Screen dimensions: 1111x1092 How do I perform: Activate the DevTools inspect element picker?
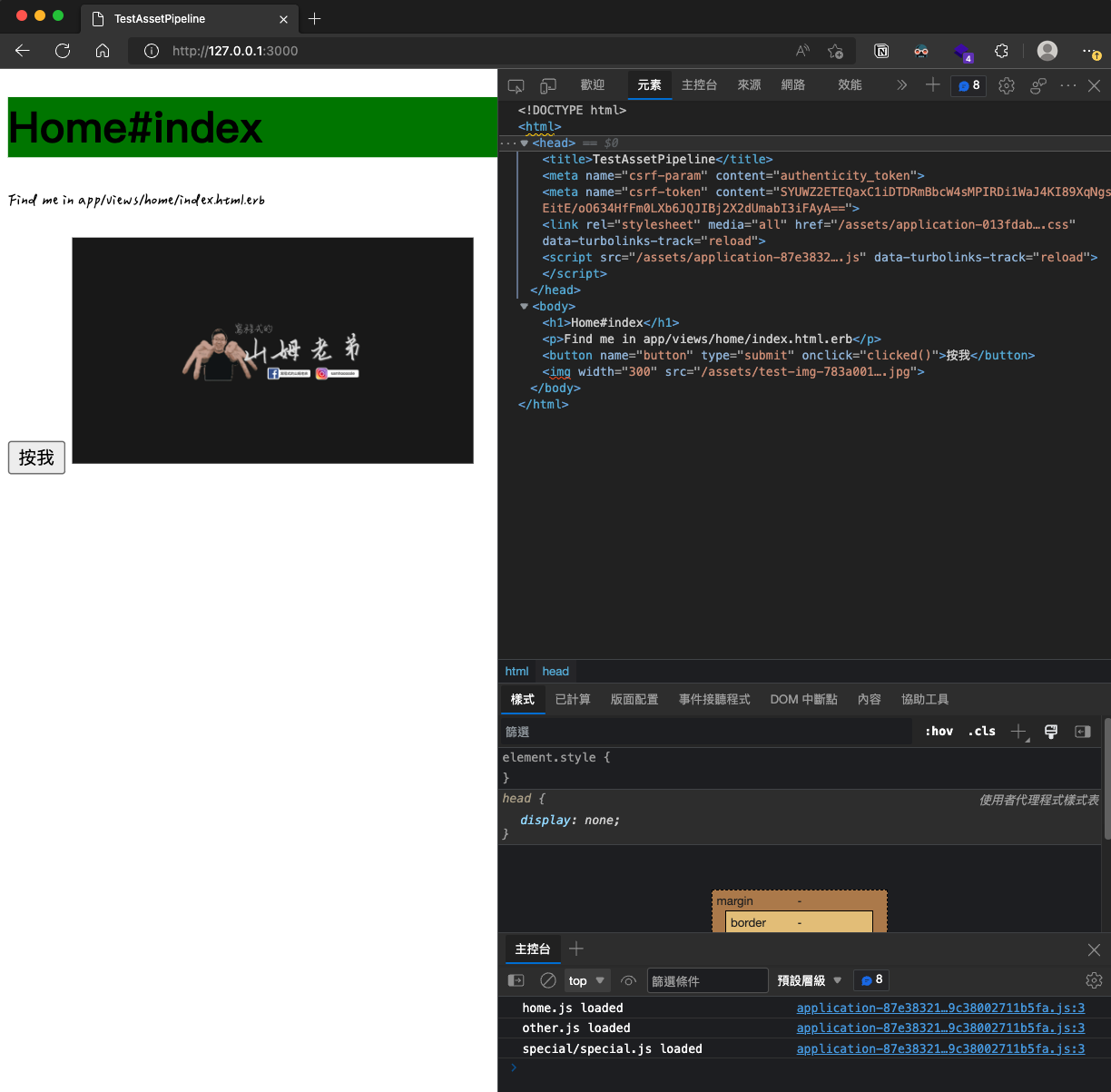pos(516,85)
